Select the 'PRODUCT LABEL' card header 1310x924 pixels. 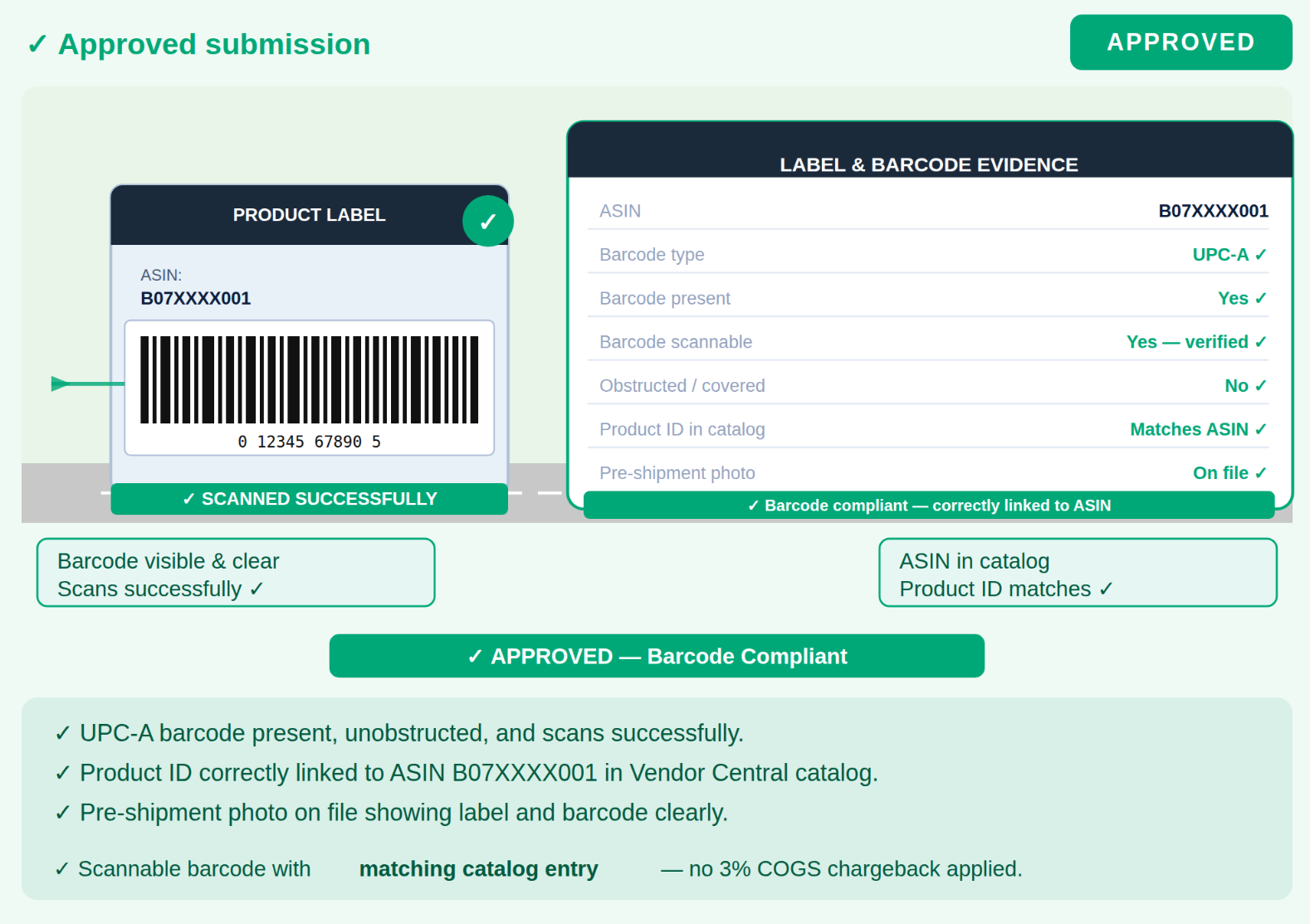[310, 215]
